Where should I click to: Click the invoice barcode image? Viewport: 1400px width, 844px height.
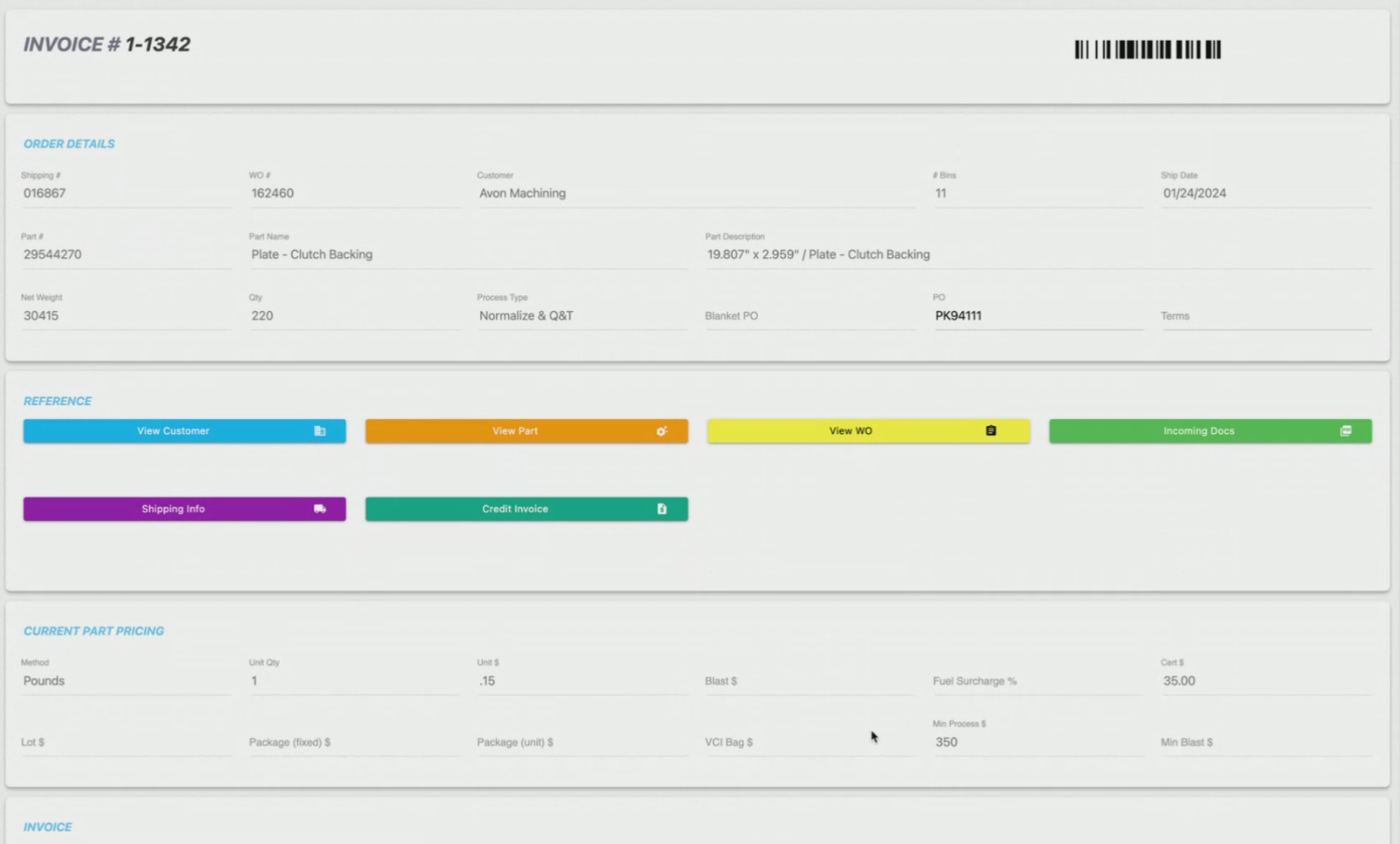pyautogui.click(x=1147, y=49)
